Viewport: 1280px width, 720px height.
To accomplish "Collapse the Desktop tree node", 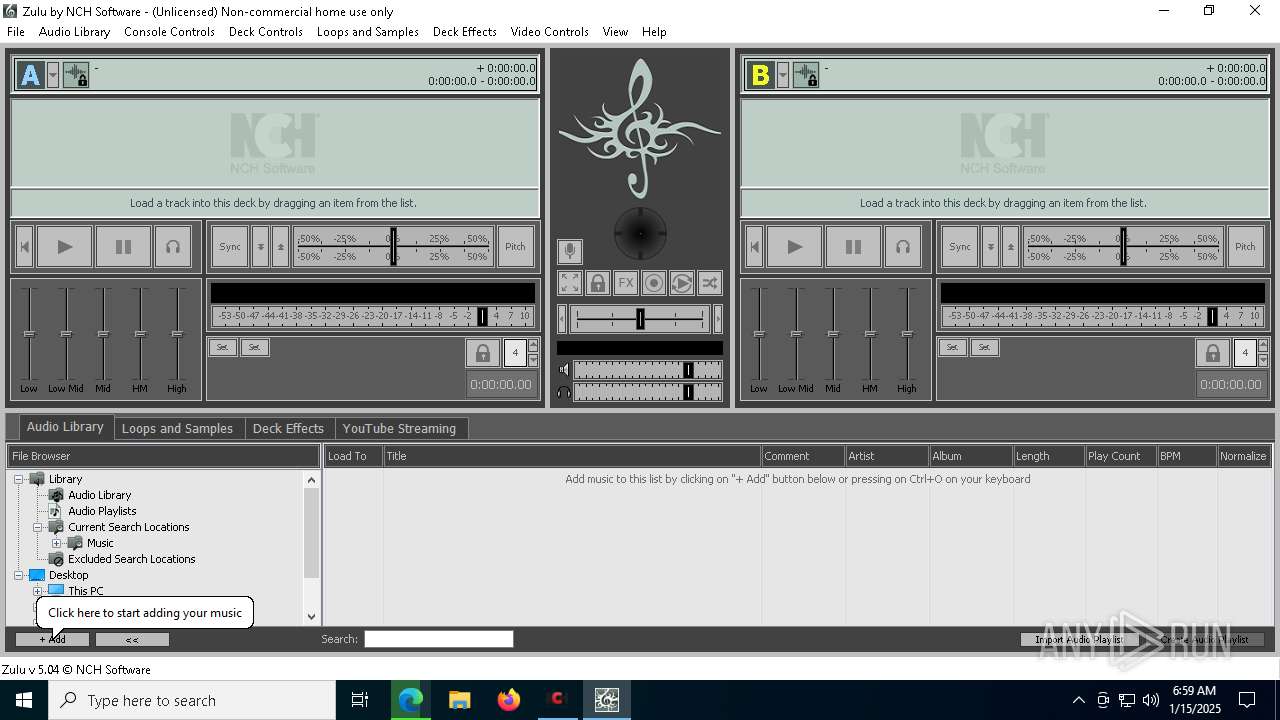I will pos(19,575).
